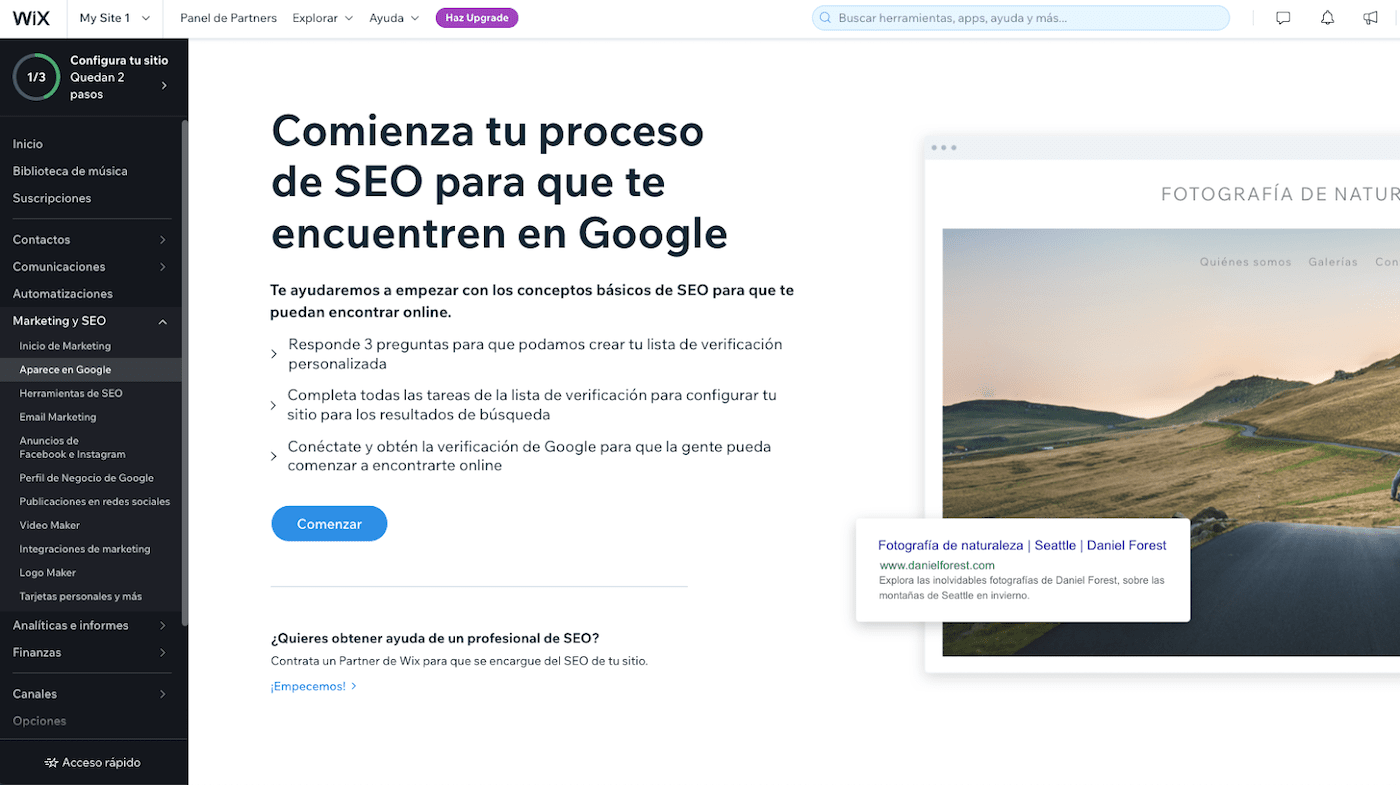
Task: Open the Ayuda dropdown menu
Action: pyautogui.click(x=394, y=18)
